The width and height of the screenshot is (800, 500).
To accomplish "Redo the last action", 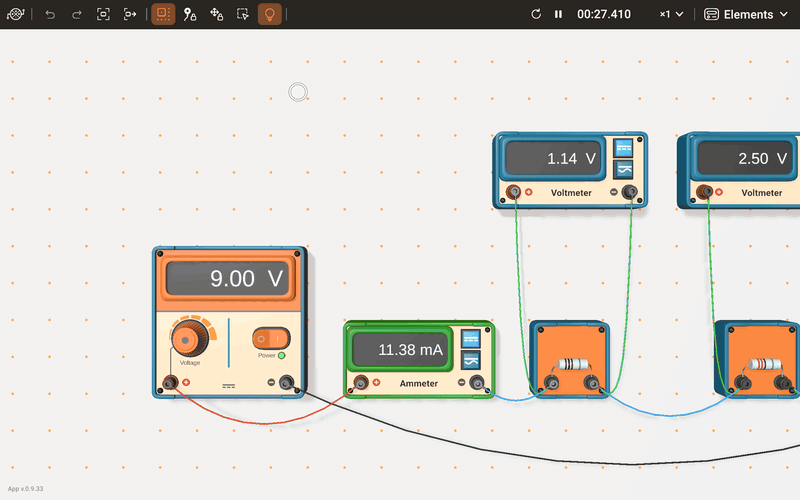I will [x=77, y=14].
